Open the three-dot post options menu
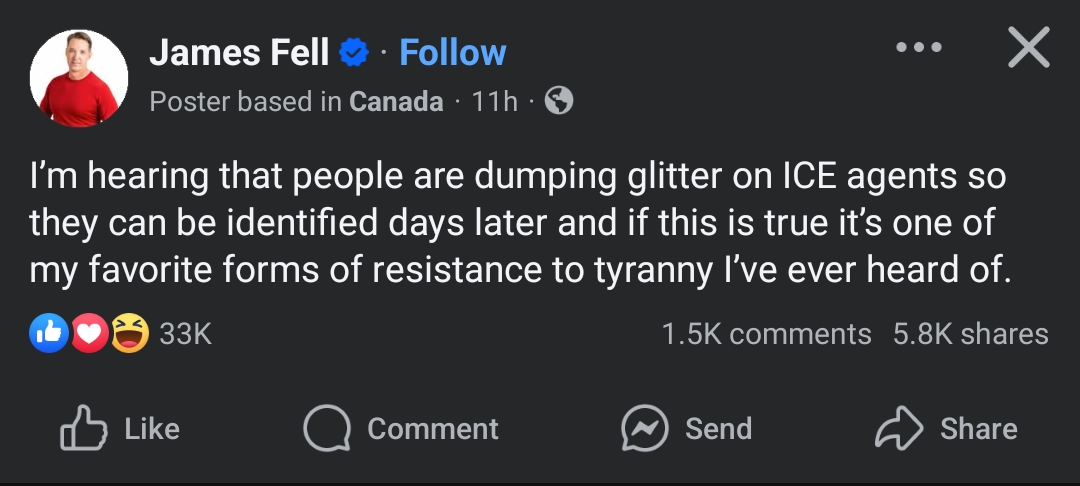This screenshot has height=486, width=1080. tap(919, 47)
